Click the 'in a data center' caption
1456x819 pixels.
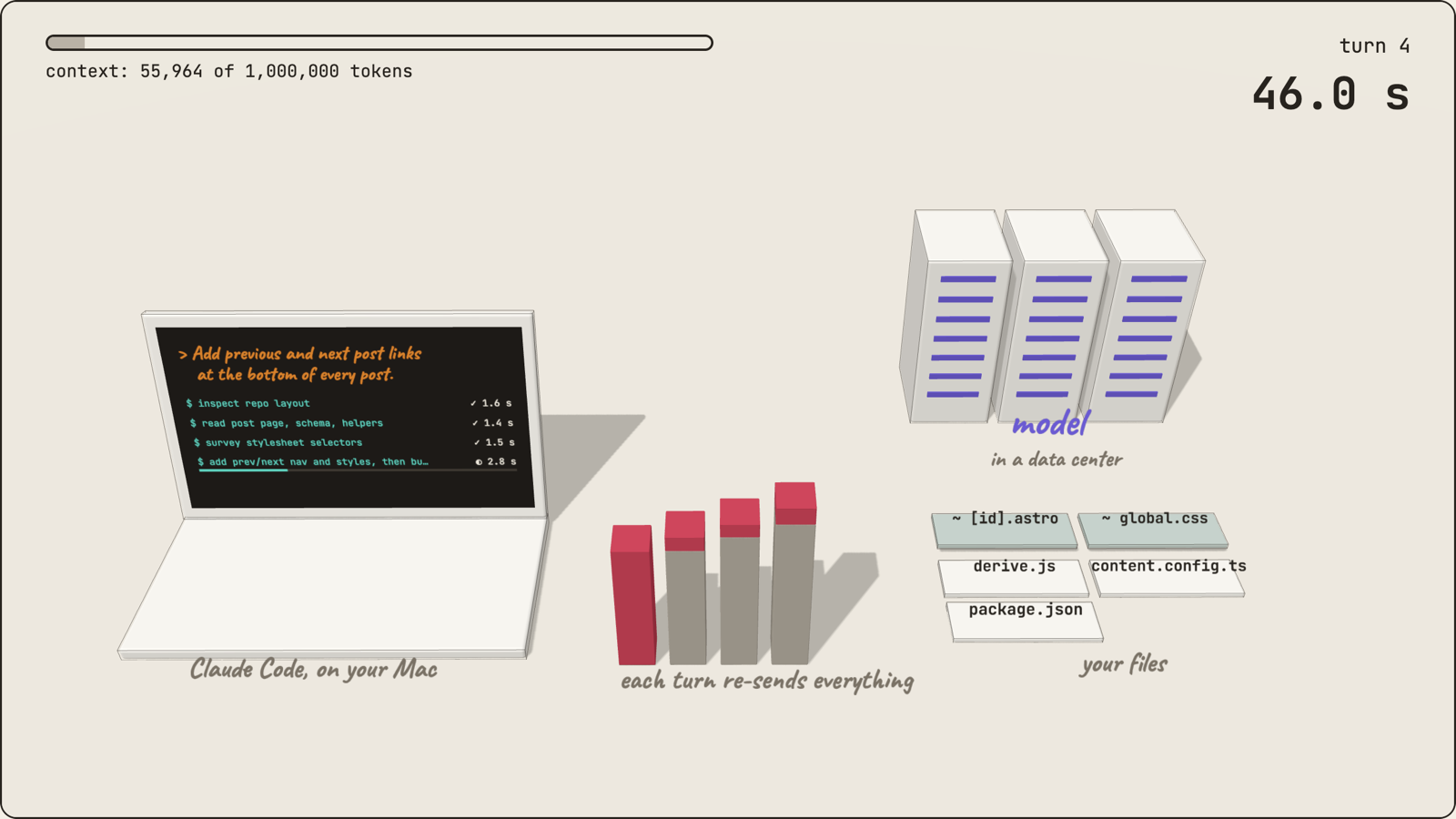coord(1057,460)
